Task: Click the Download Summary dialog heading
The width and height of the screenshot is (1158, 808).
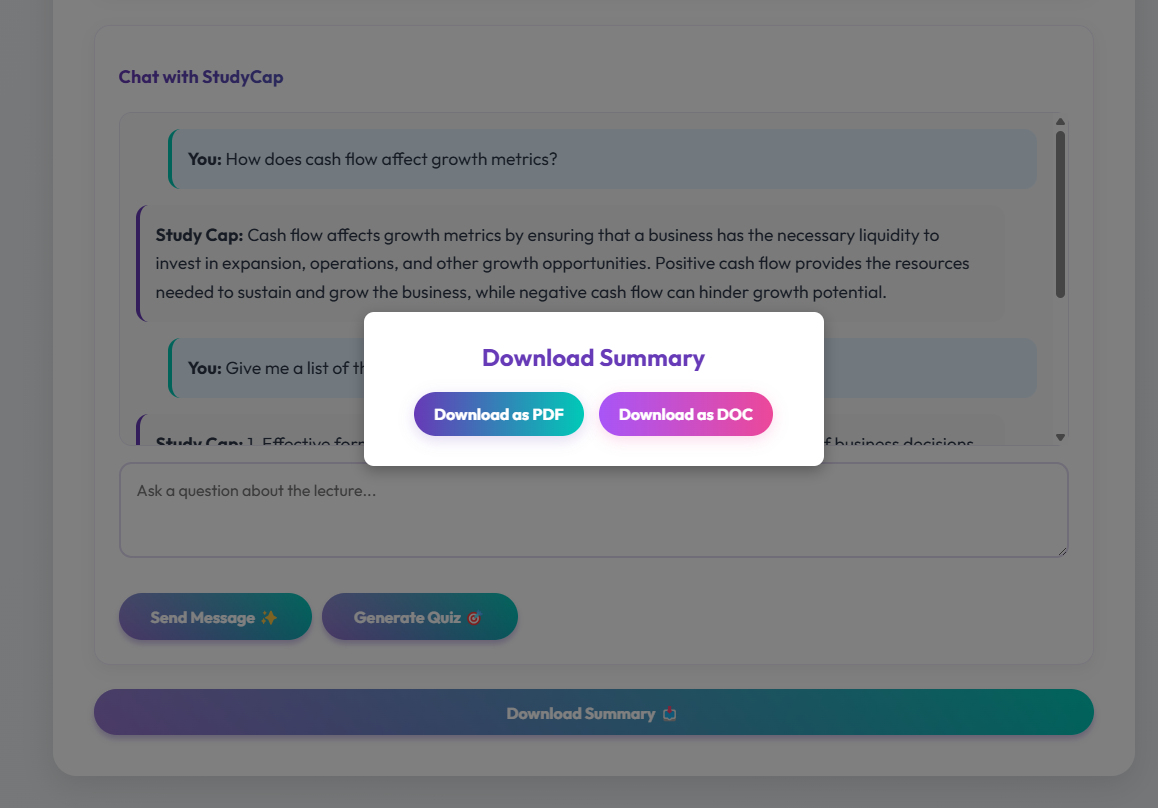Action: click(593, 358)
